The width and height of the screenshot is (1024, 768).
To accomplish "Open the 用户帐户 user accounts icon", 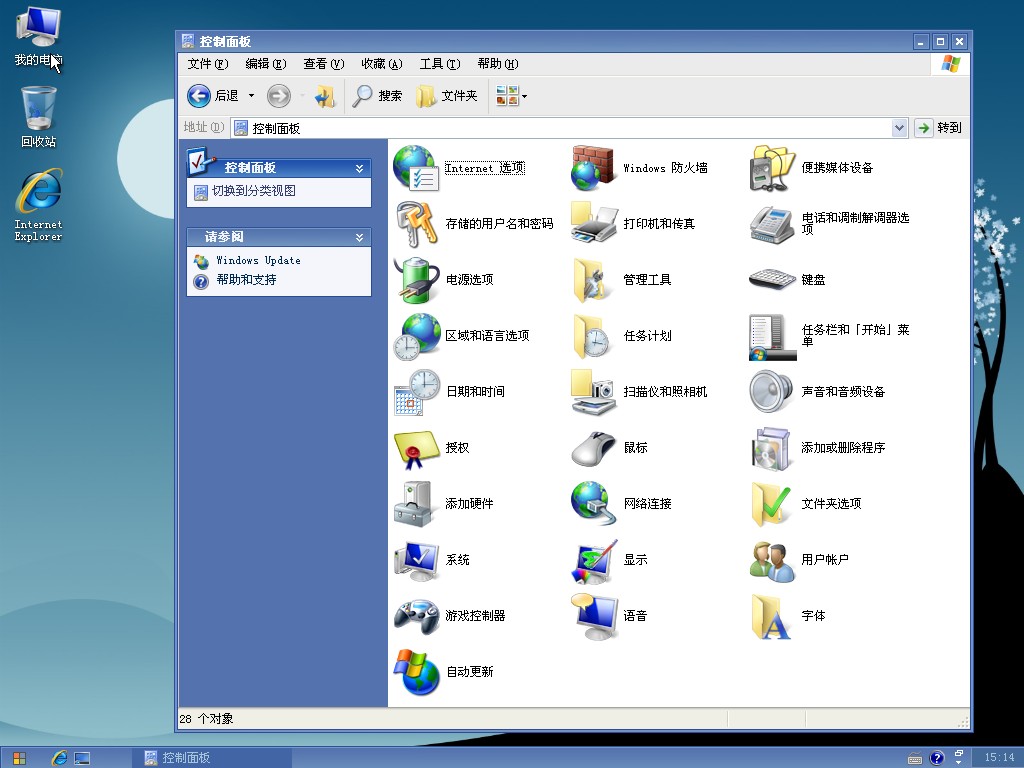I will click(771, 560).
